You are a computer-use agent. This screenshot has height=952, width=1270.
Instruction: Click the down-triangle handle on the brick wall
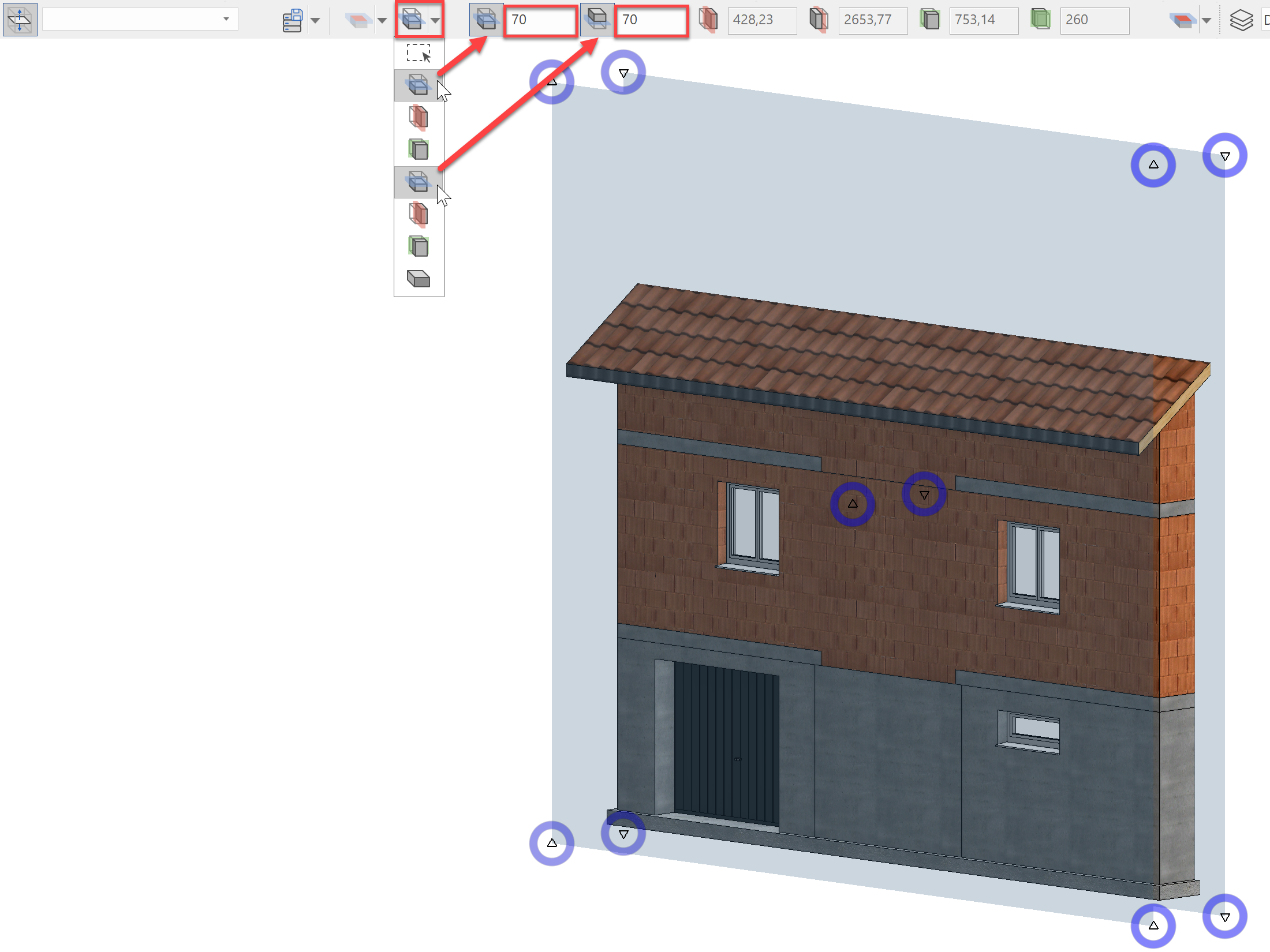coord(924,495)
